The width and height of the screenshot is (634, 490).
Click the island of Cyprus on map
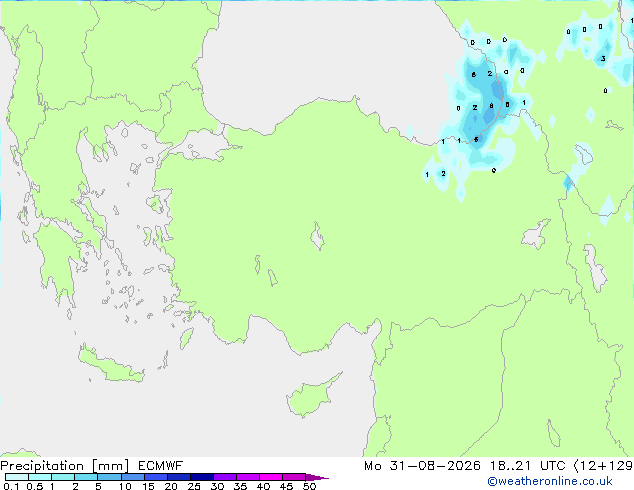[x=309, y=396]
